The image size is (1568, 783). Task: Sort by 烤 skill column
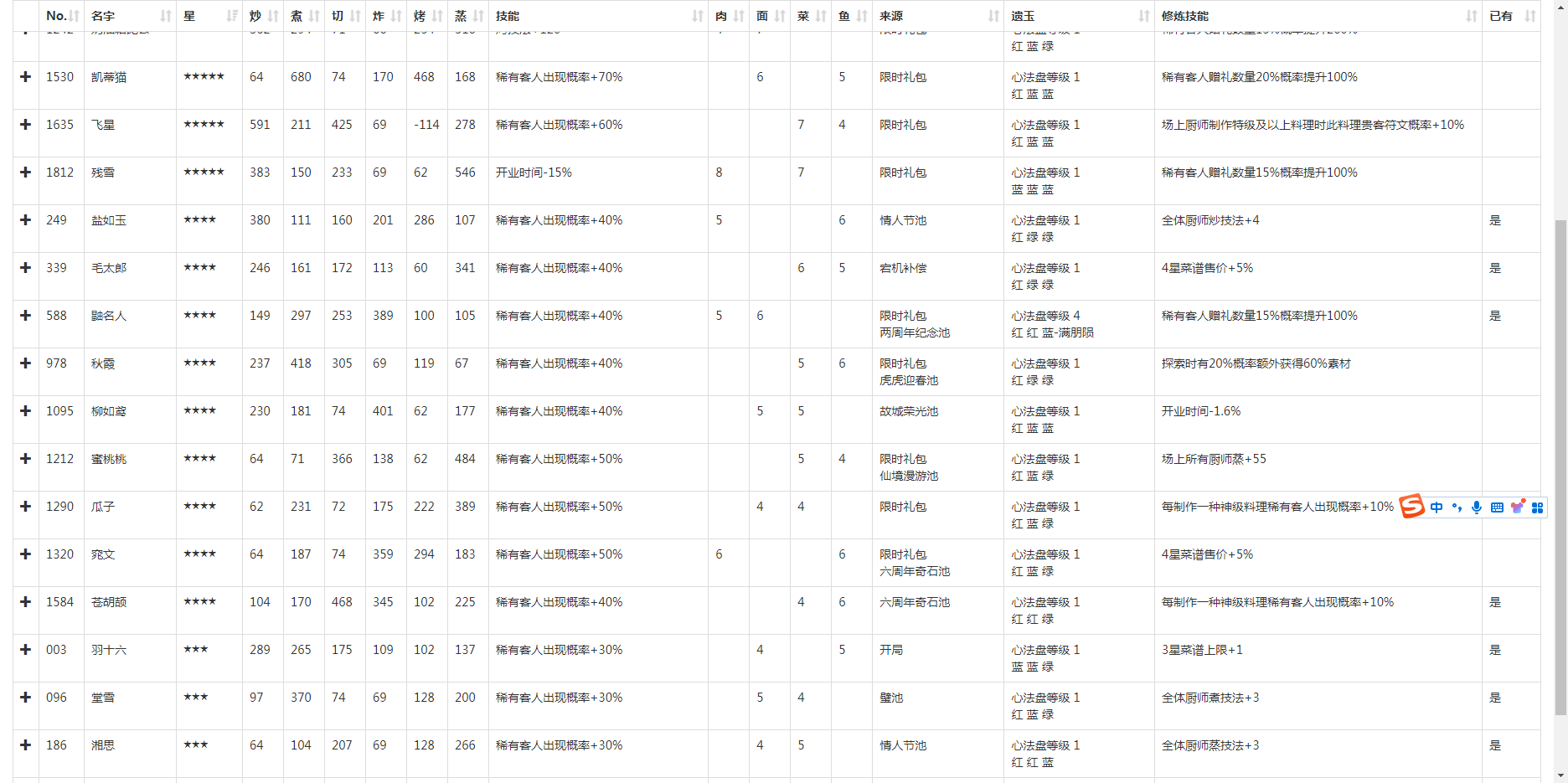(x=427, y=16)
